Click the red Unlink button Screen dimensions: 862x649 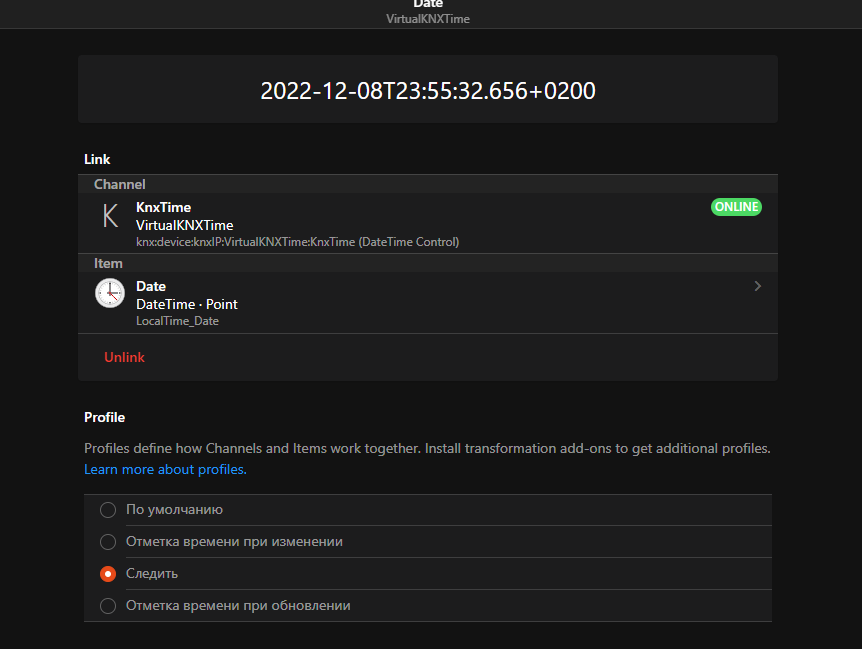pyautogui.click(x=124, y=357)
